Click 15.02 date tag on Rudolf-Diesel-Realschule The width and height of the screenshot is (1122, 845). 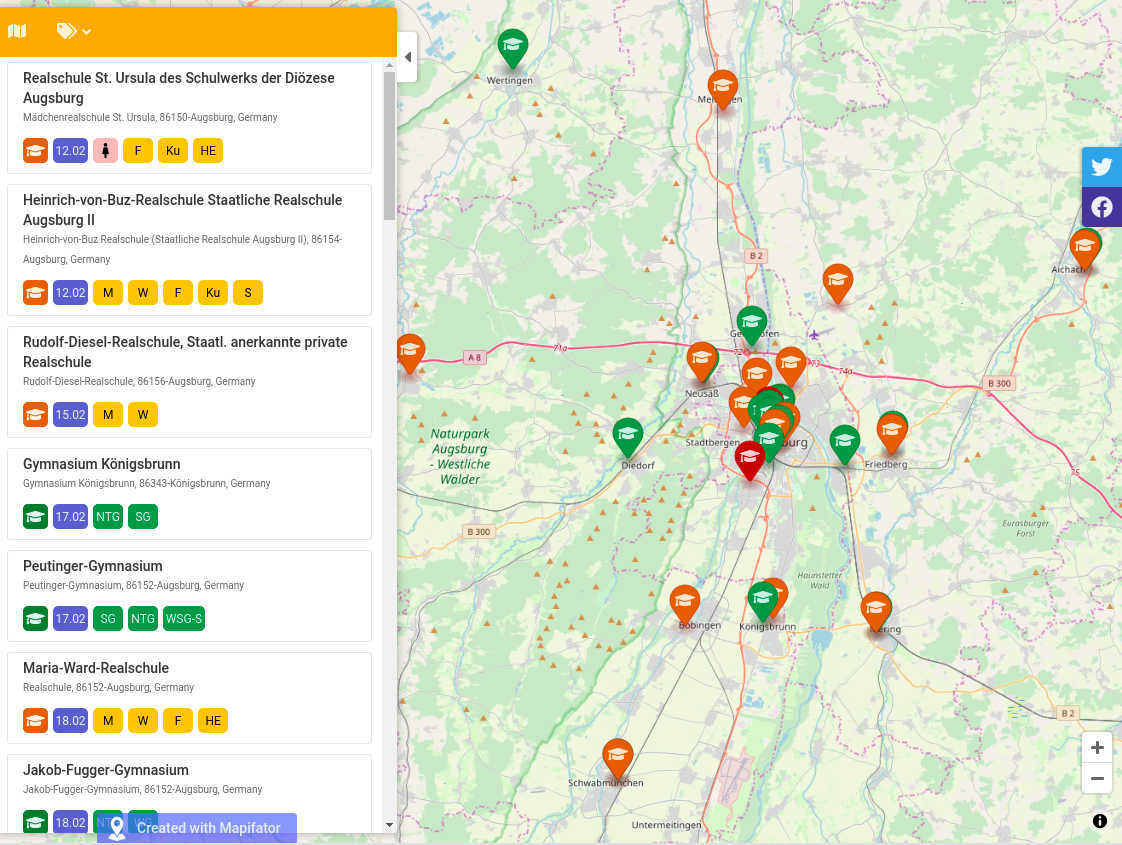click(x=71, y=415)
